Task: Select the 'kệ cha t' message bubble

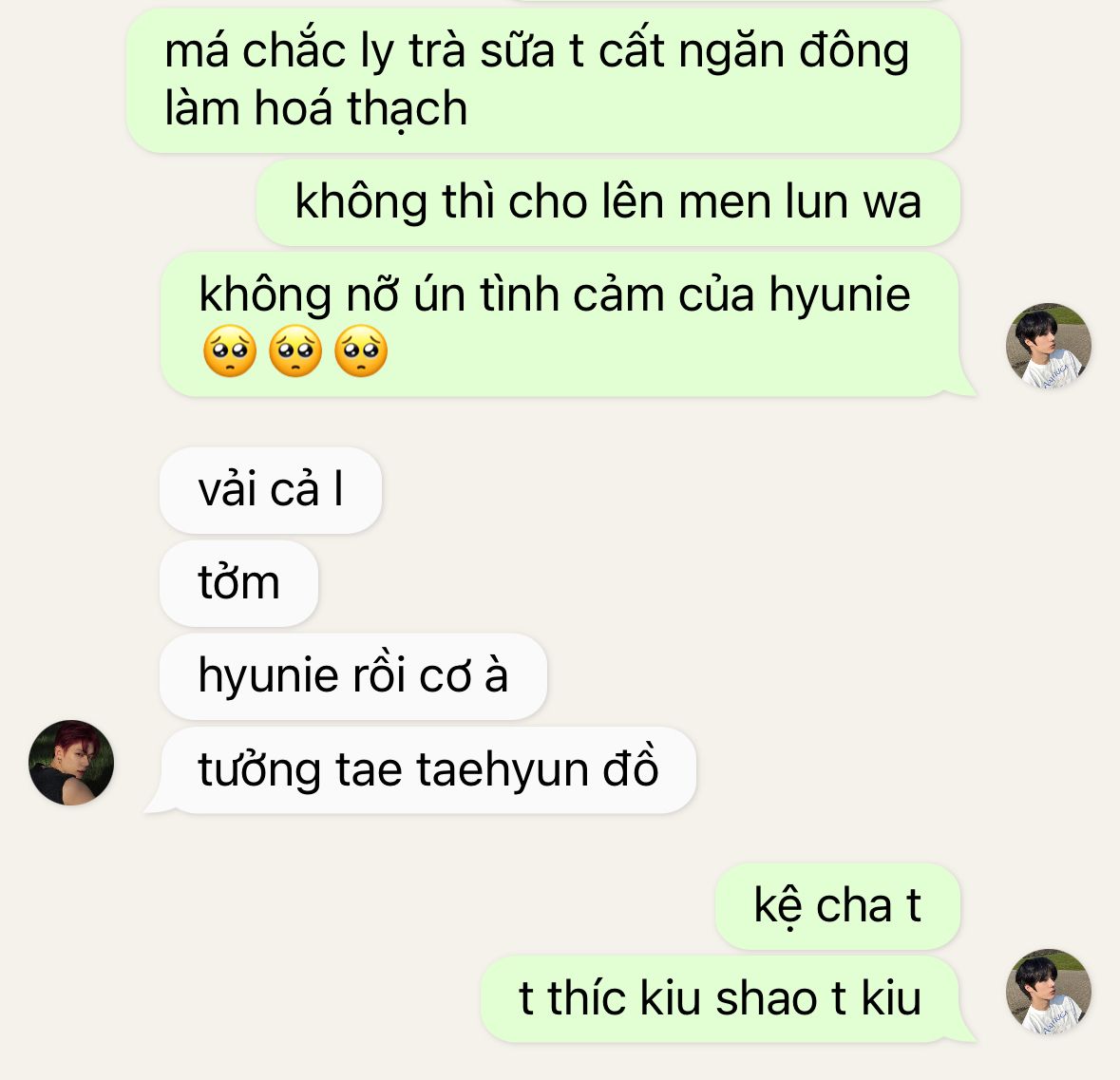Action: point(837,906)
